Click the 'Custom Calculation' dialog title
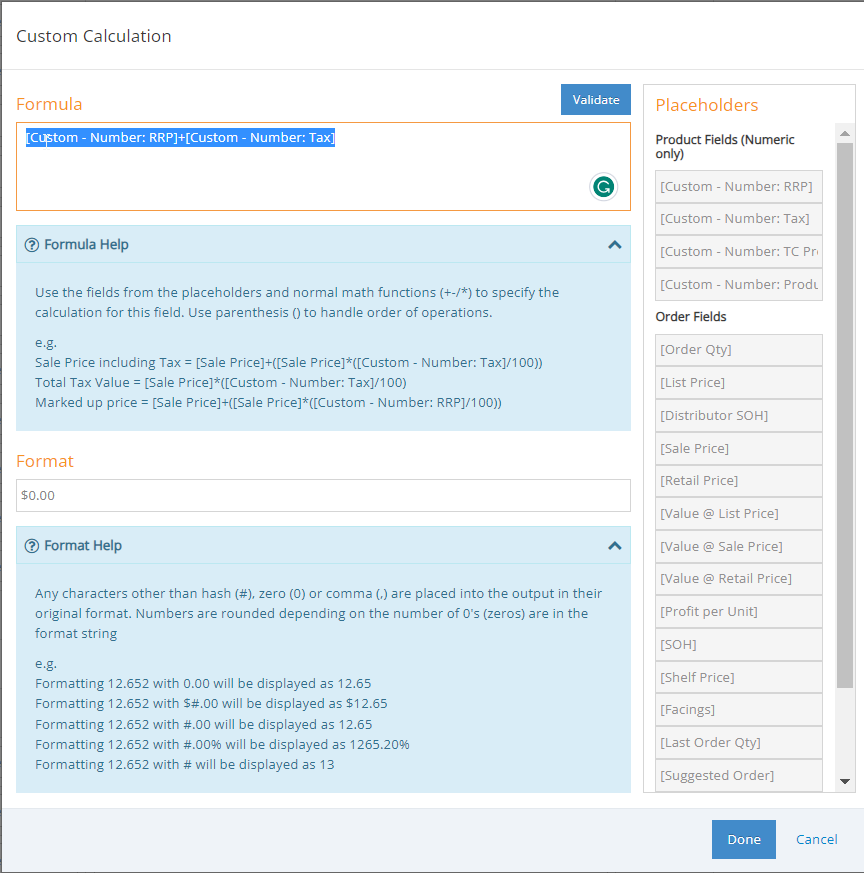This screenshot has width=864, height=873. pyautogui.click(x=94, y=36)
